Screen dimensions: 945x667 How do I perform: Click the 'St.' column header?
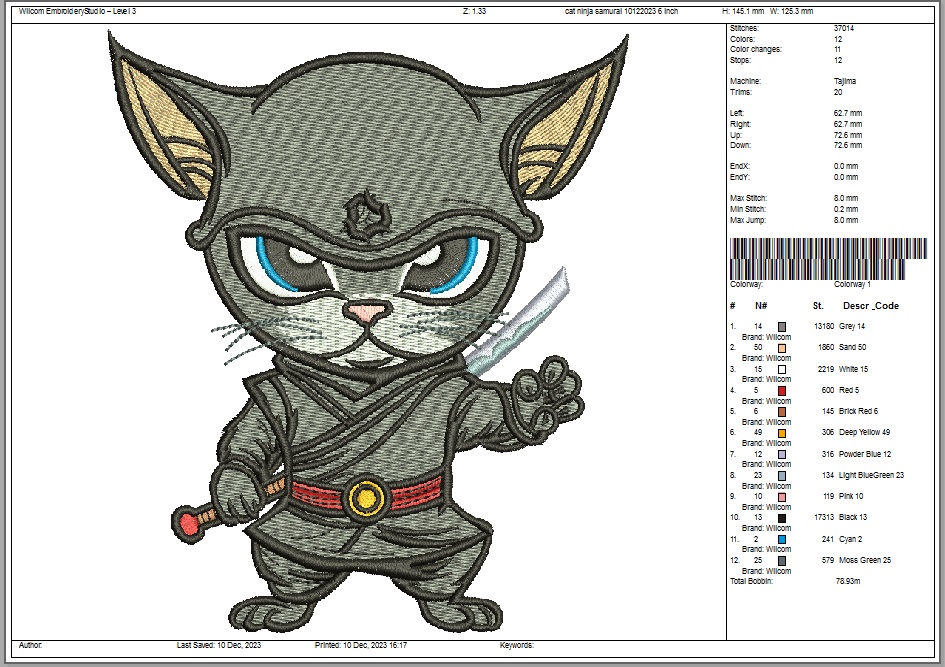click(x=818, y=305)
